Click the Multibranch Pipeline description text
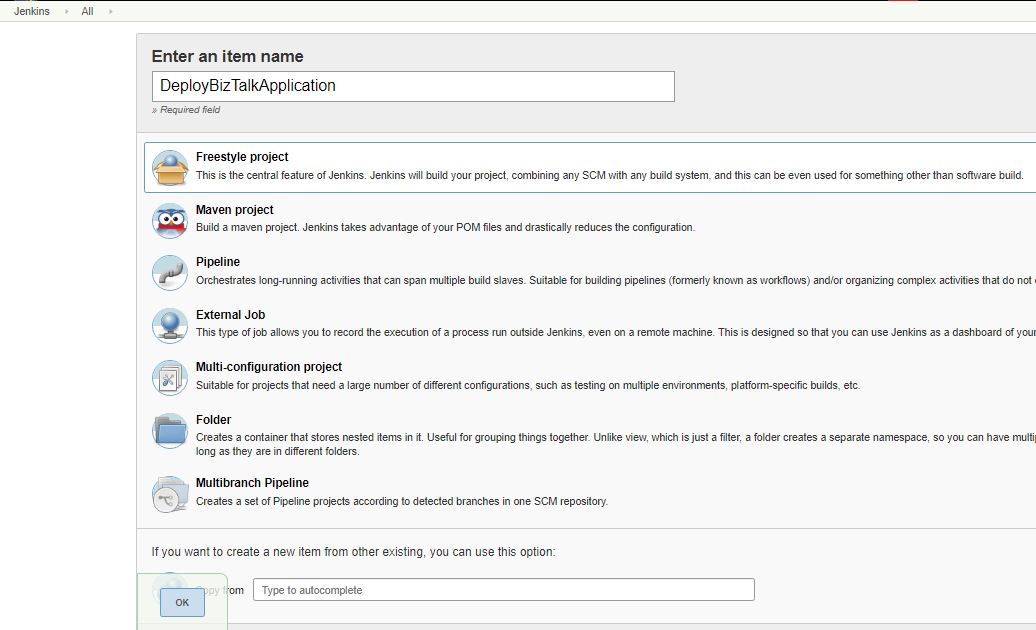The height and width of the screenshot is (630, 1036). click(x=402, y=501)
